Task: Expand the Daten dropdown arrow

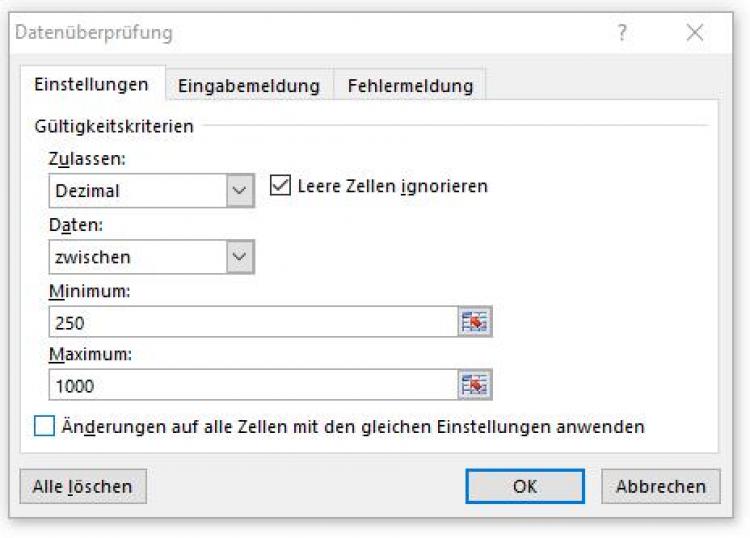Action: pos(240,257)
